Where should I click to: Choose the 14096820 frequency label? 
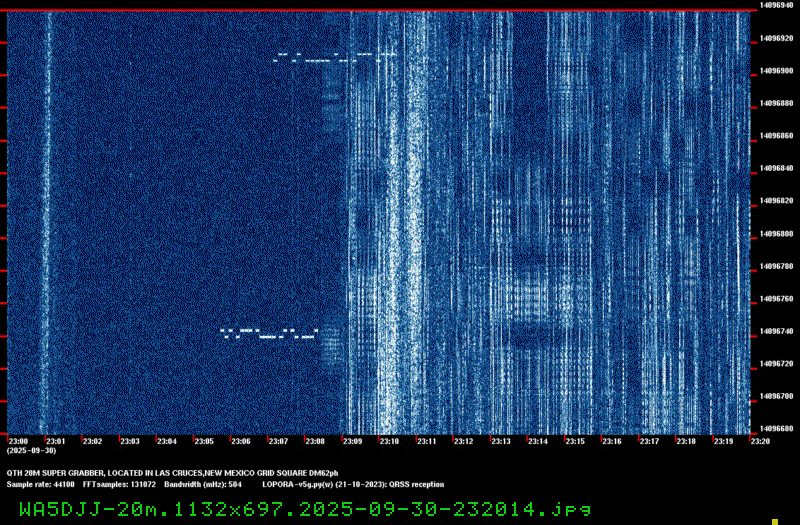tap(776, 201)
